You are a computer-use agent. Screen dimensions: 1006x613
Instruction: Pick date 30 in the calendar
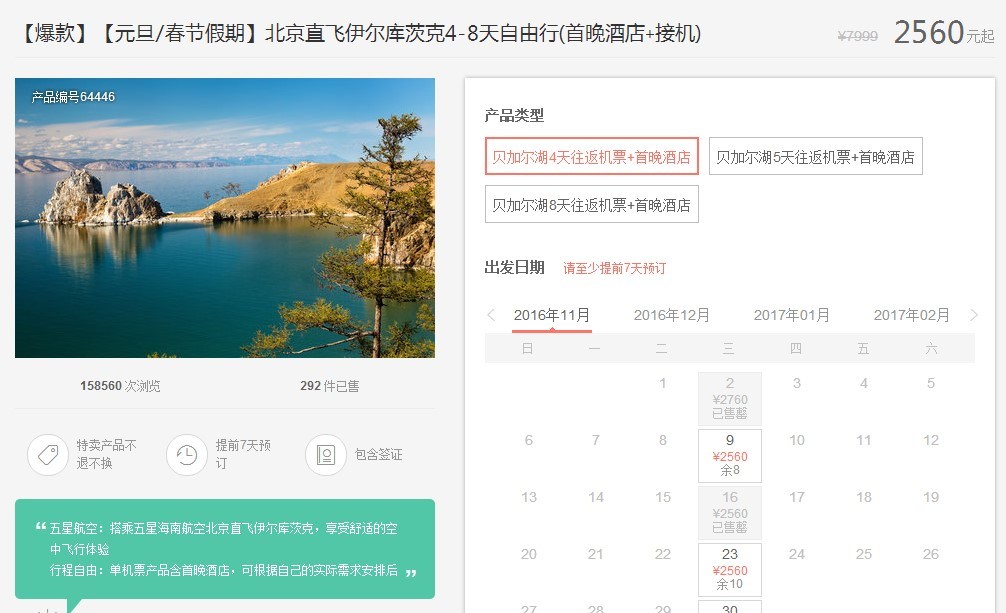click(730, 607)
